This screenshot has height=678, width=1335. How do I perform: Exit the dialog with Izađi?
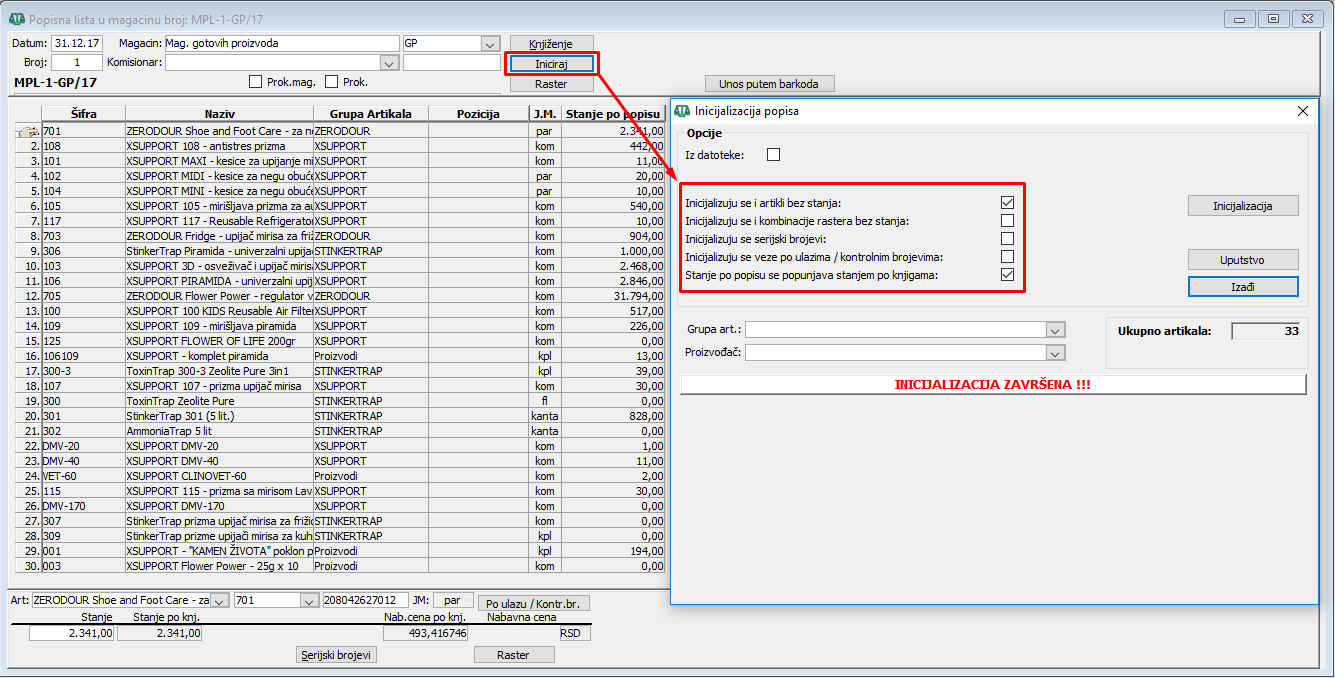click(1243, 287)
